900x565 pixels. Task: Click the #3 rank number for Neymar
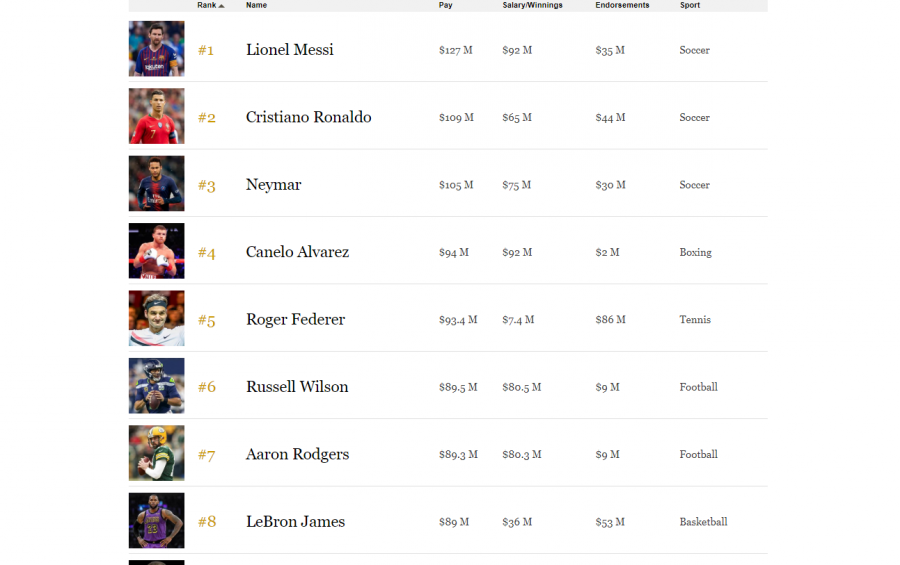[x=206, y=185]
